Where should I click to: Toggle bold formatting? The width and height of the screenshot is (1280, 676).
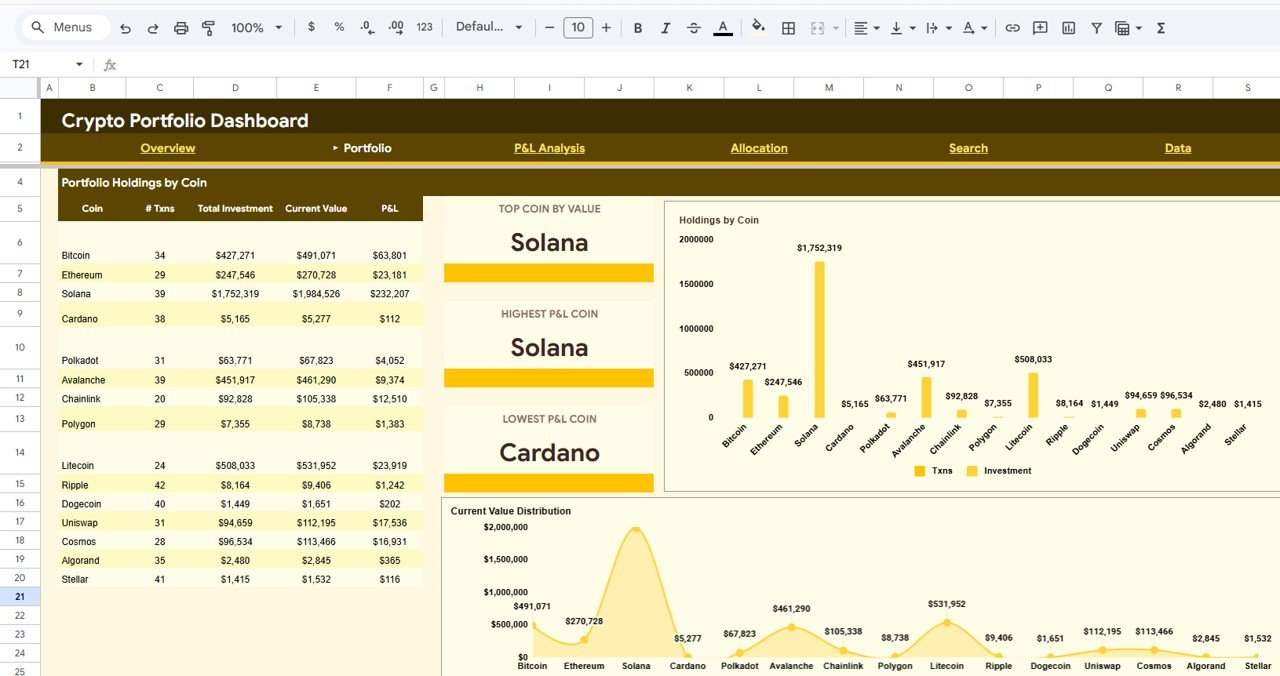tap(637, 27)
